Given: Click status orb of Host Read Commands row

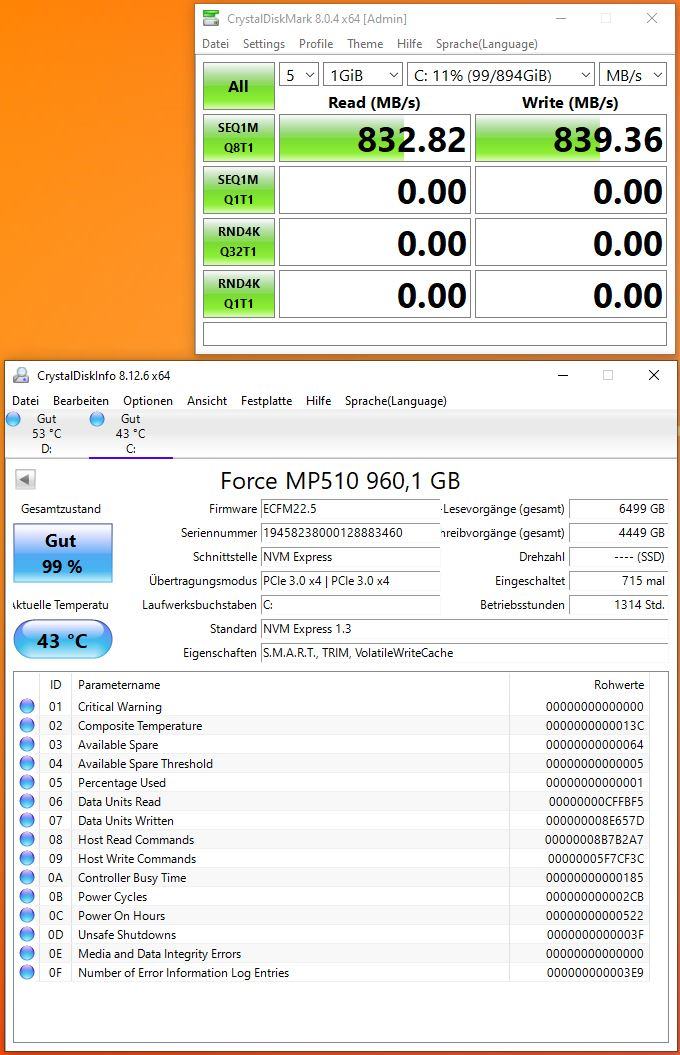Looking at the screenshot, I should [x=27, y=839].
